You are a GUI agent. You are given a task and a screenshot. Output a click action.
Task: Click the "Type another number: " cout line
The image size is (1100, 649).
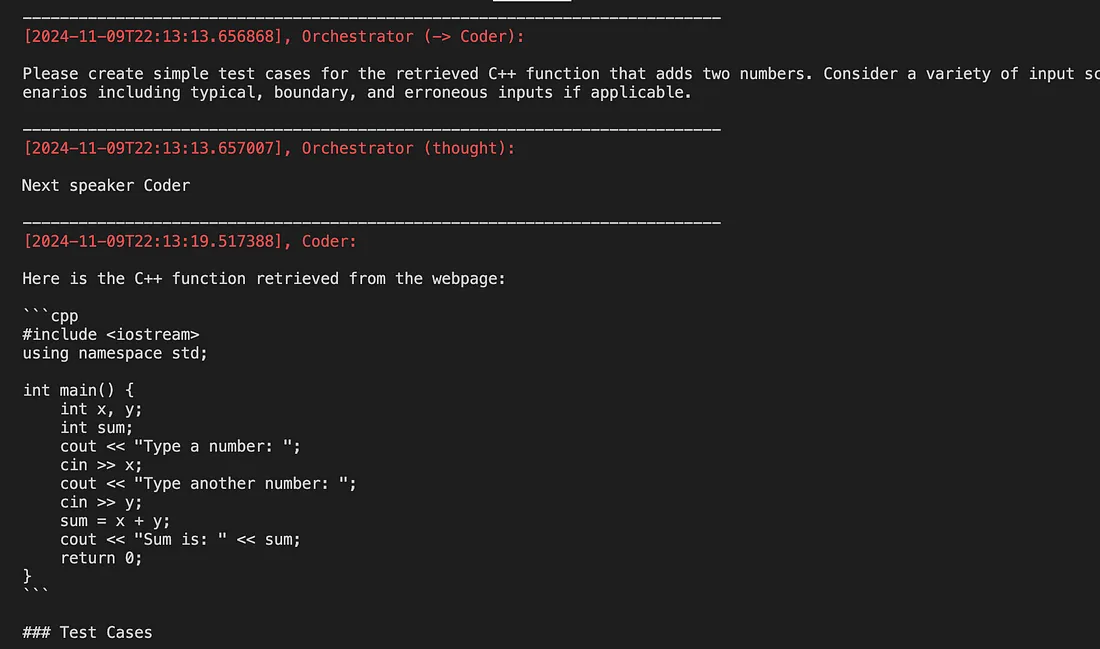[x=208, y=483]
